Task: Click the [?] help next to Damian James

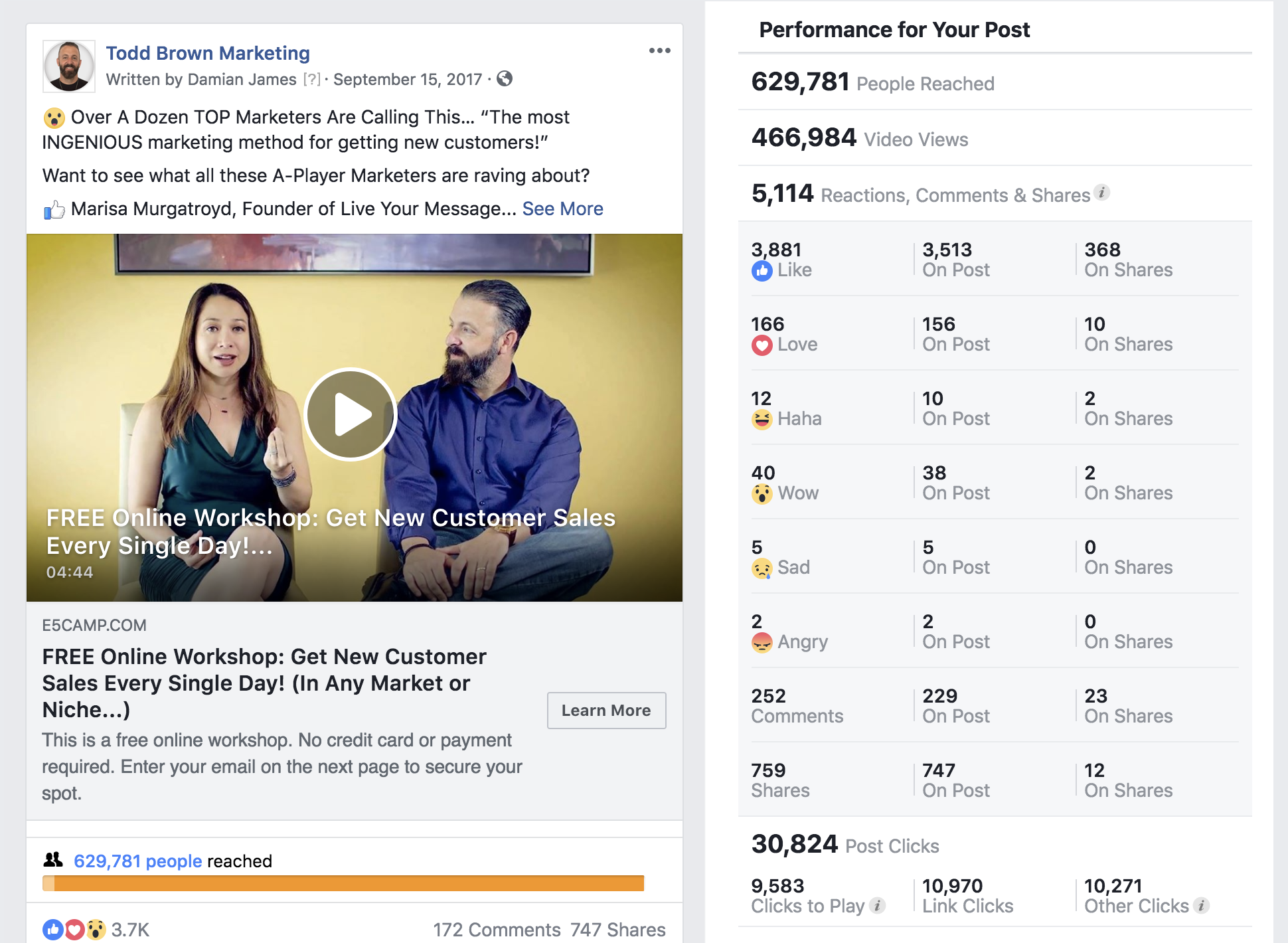Action: point(311,80)
